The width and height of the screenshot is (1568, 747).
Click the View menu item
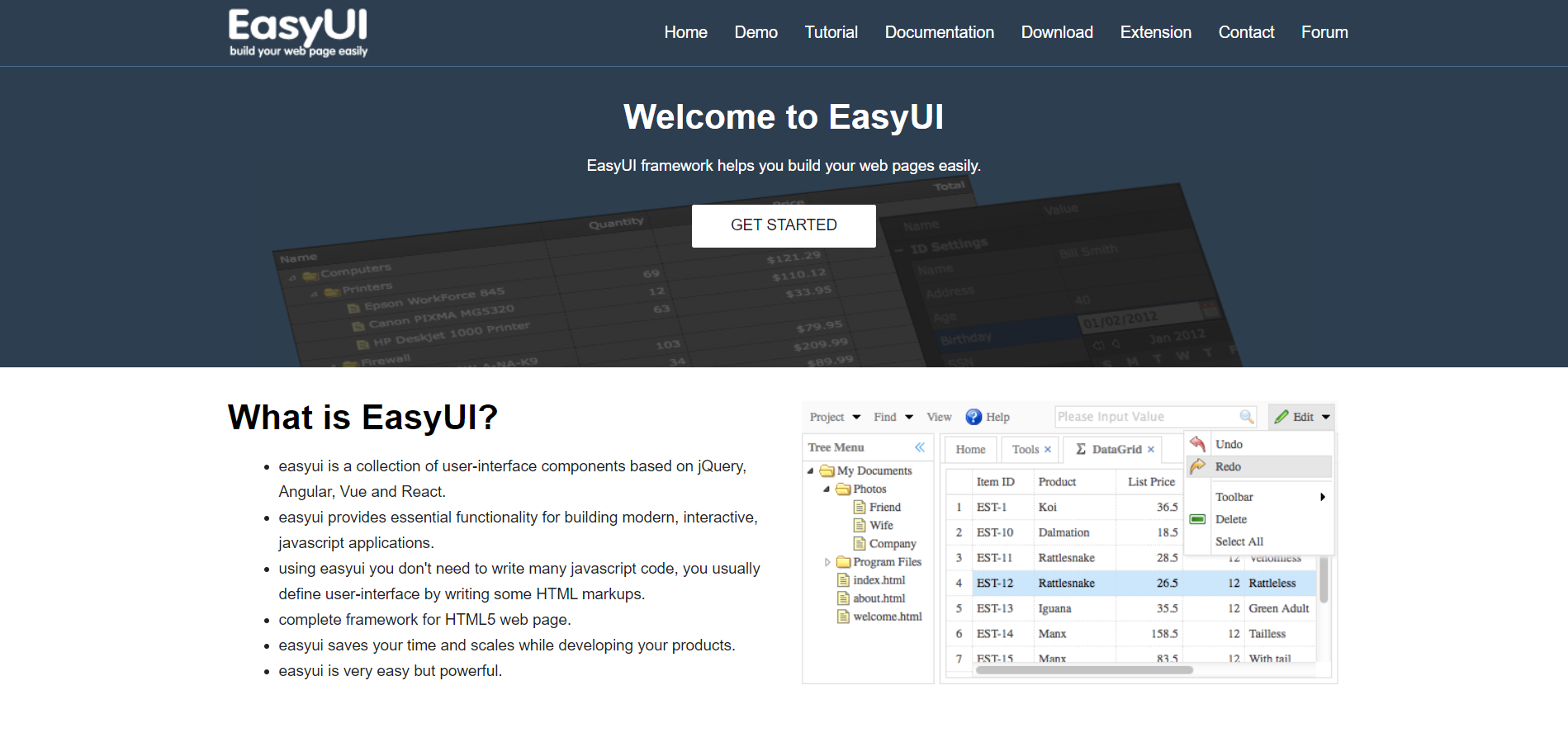[x=939, y=417]
